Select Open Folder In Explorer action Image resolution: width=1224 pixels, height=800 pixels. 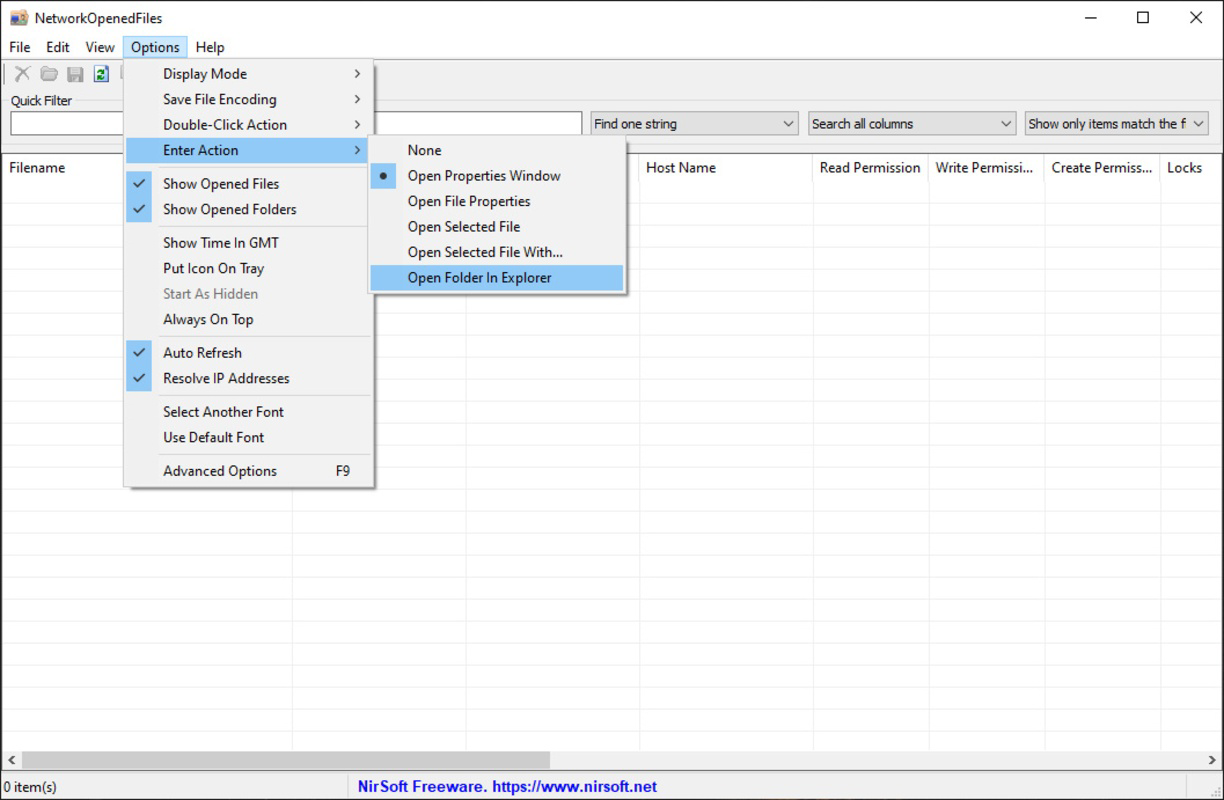click(496, 278)
